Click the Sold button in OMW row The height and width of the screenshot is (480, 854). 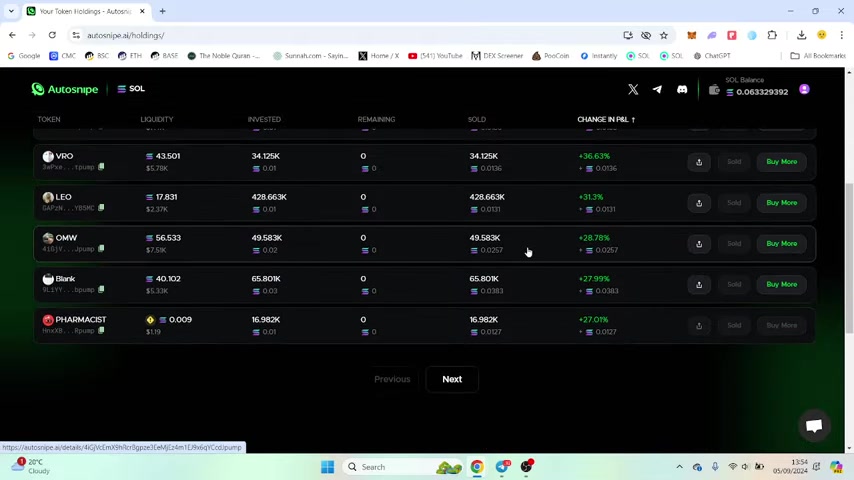[x=734, y=244]
